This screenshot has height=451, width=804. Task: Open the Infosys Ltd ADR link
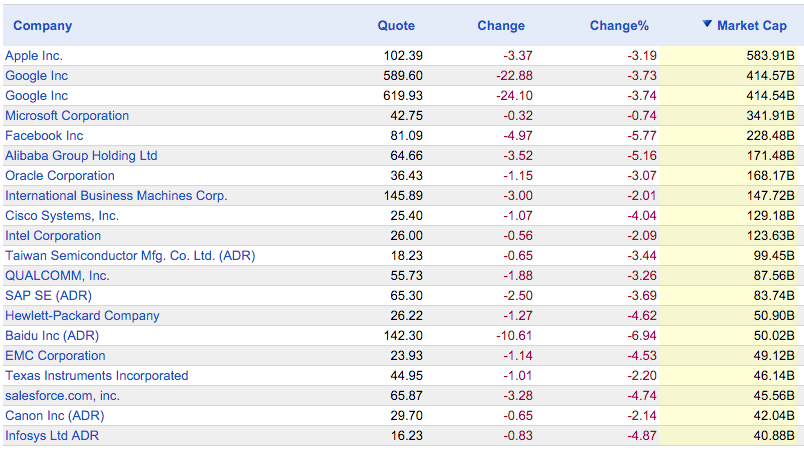pos(52,436)
